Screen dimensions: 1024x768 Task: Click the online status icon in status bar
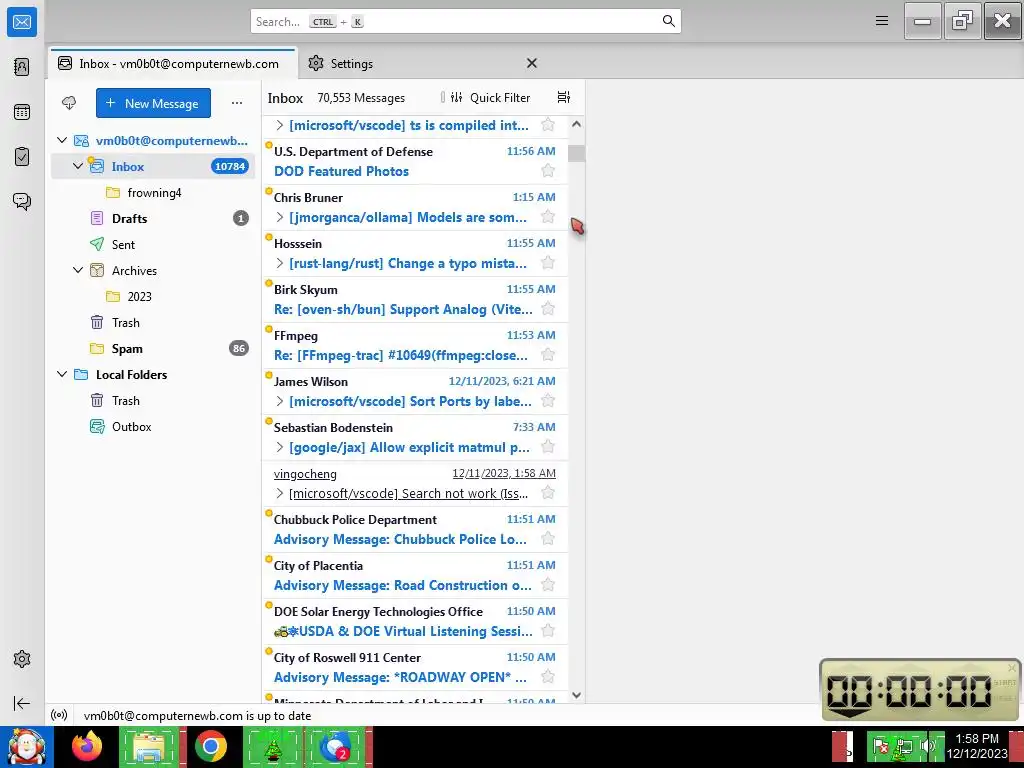pyautogui.click(x=59, y=715)
